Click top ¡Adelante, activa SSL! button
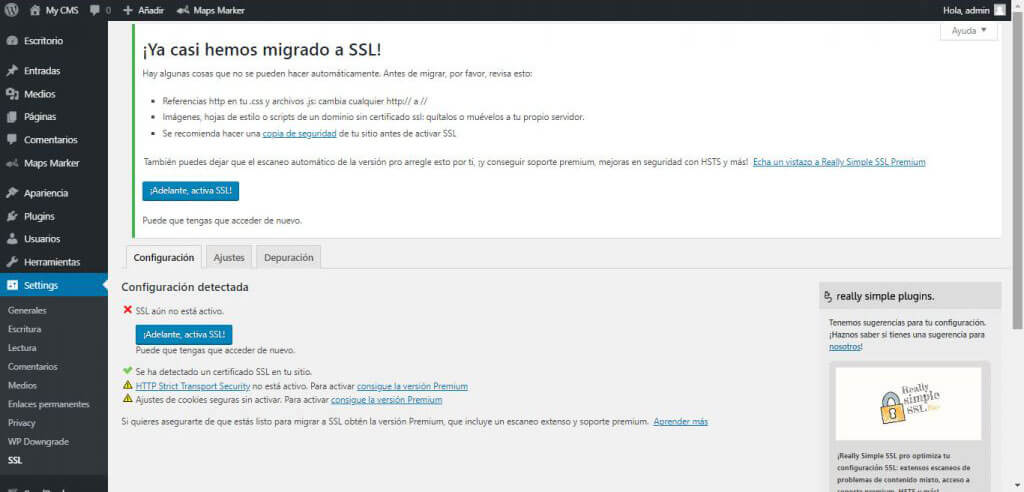 pos(191,191)
